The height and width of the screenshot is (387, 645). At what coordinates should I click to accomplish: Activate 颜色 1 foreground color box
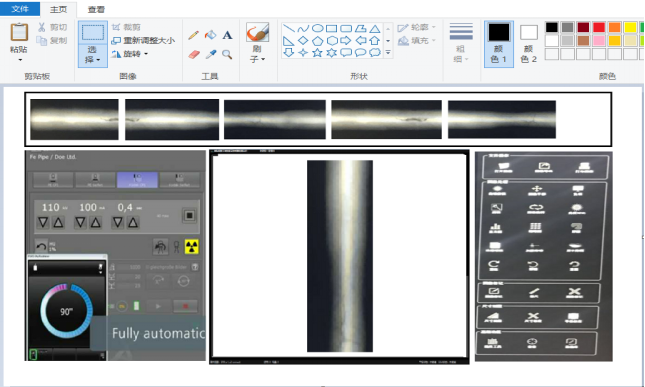click(499, 44)
